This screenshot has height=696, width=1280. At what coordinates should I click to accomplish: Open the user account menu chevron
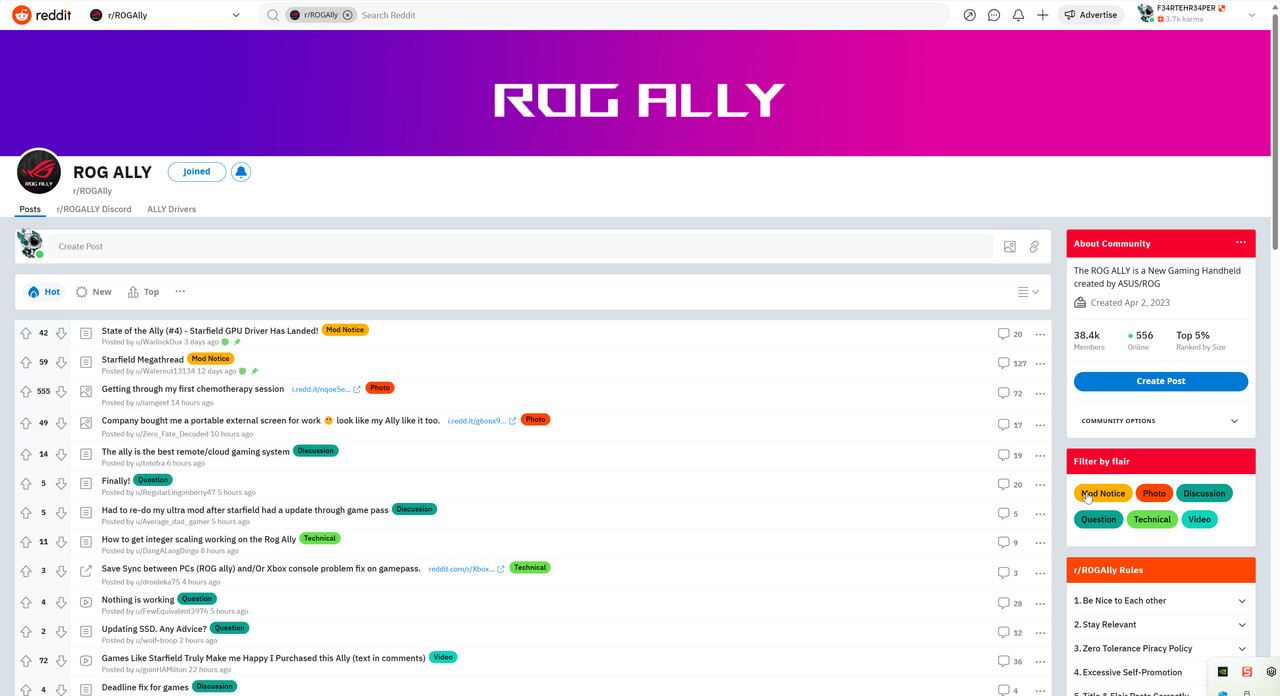[x=1252, y=15]
